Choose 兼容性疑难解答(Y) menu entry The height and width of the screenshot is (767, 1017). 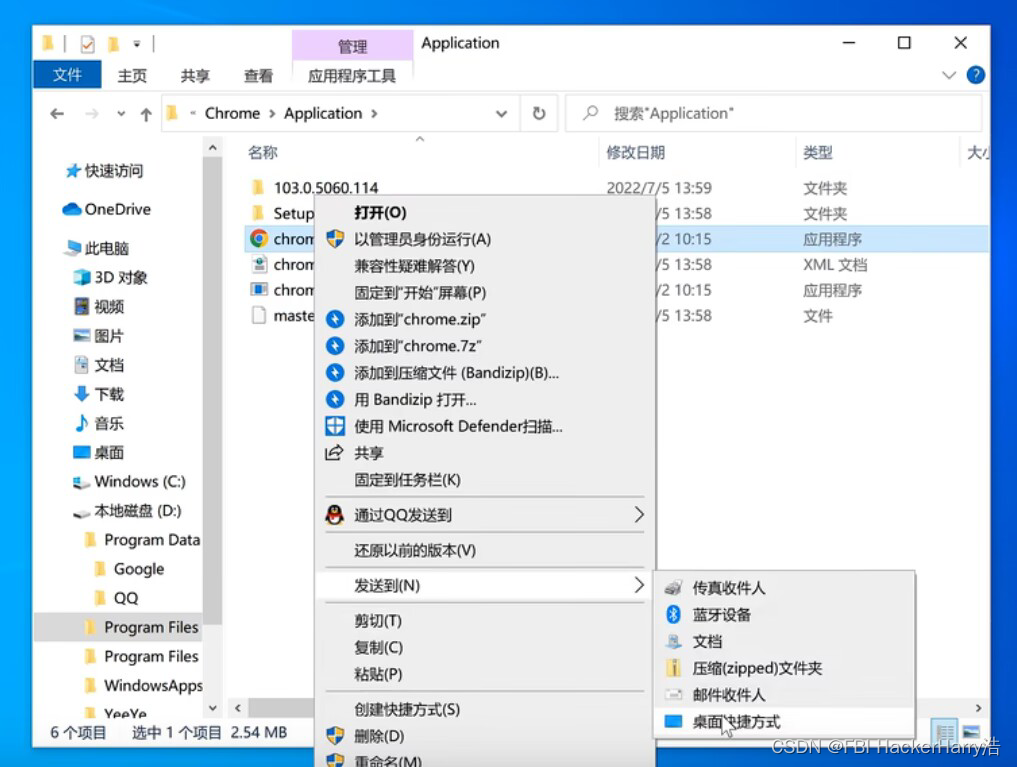point(414,266)
